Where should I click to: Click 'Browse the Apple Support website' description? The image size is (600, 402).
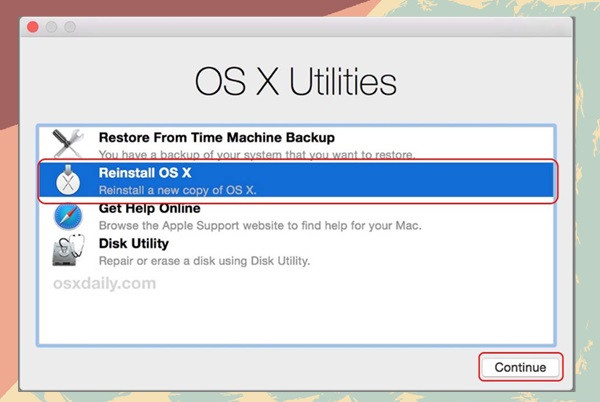(x=260, y=225)
